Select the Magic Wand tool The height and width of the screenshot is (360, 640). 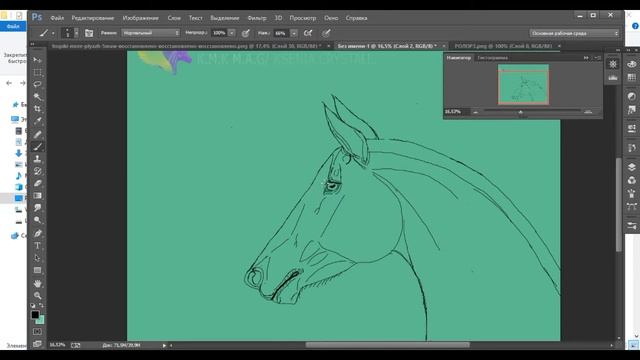pyautogui.click(x=37, y=97)
